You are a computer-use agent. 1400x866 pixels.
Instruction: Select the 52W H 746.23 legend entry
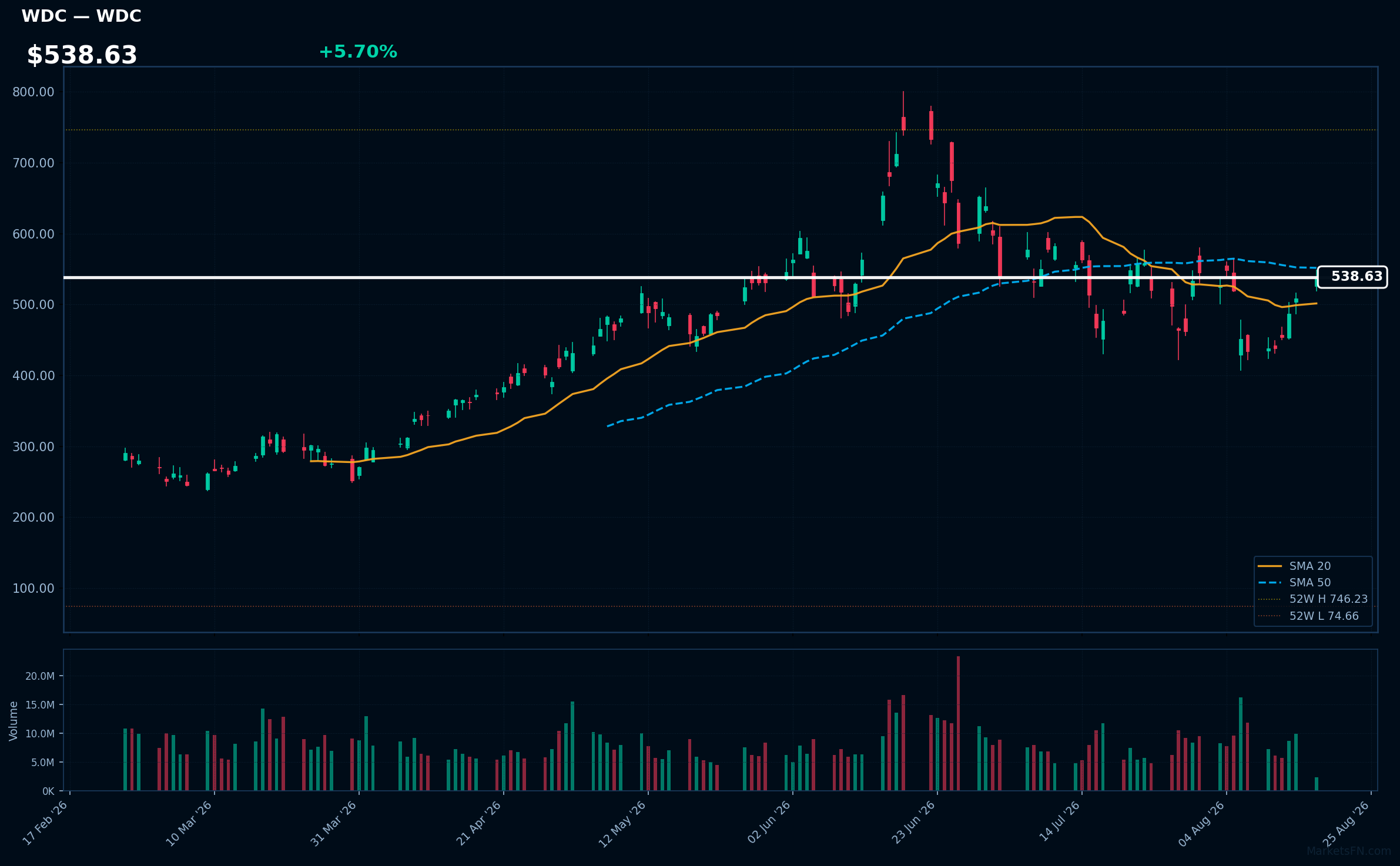(x=1313, y=599)
